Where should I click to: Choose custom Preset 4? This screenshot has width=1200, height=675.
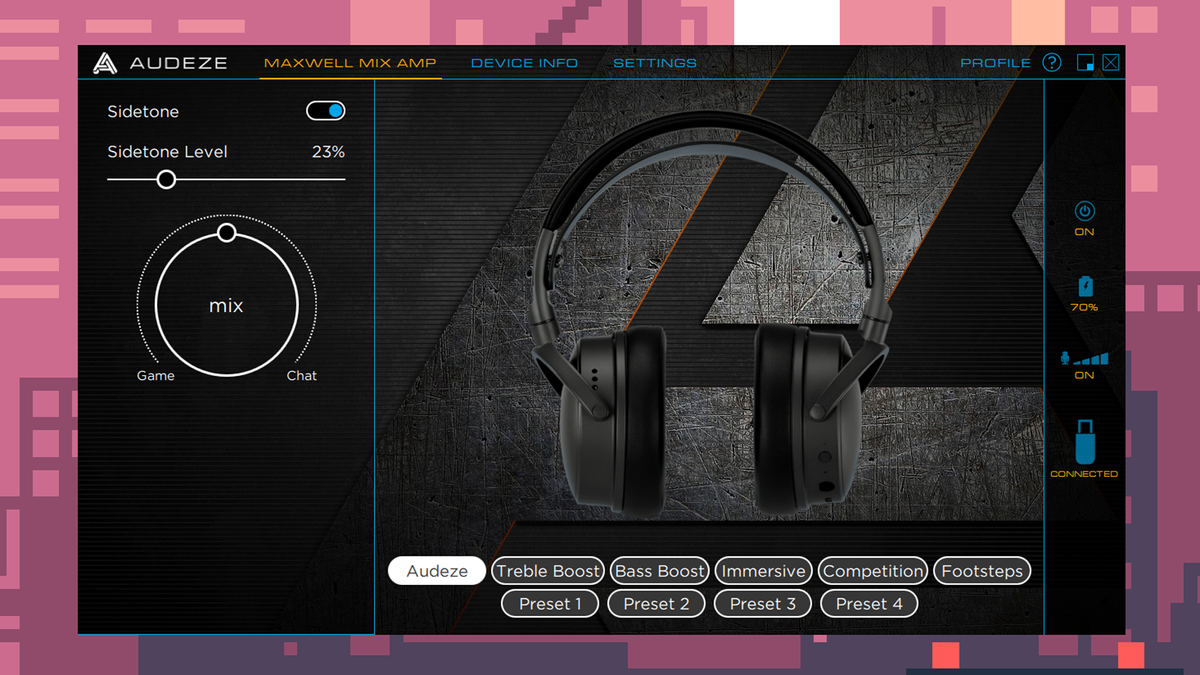pyautogui.click(x=869, y=603)
